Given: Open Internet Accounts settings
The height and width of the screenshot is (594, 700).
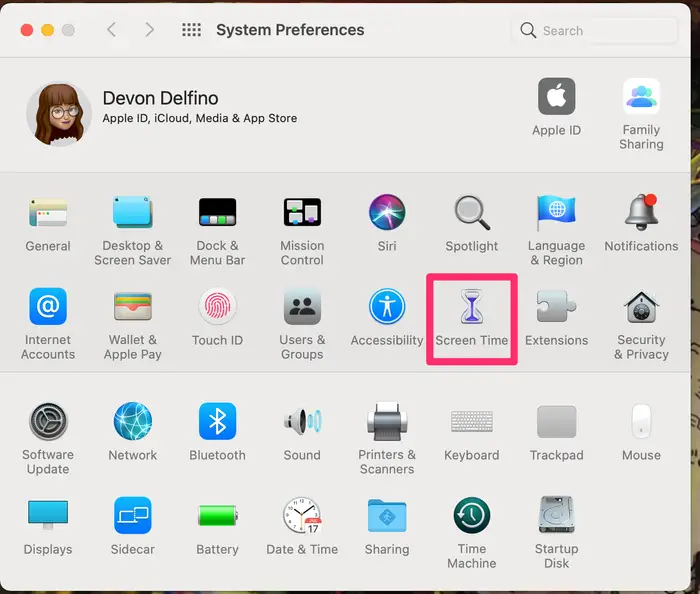Looking at the screenshot, I should click(48, 306).
